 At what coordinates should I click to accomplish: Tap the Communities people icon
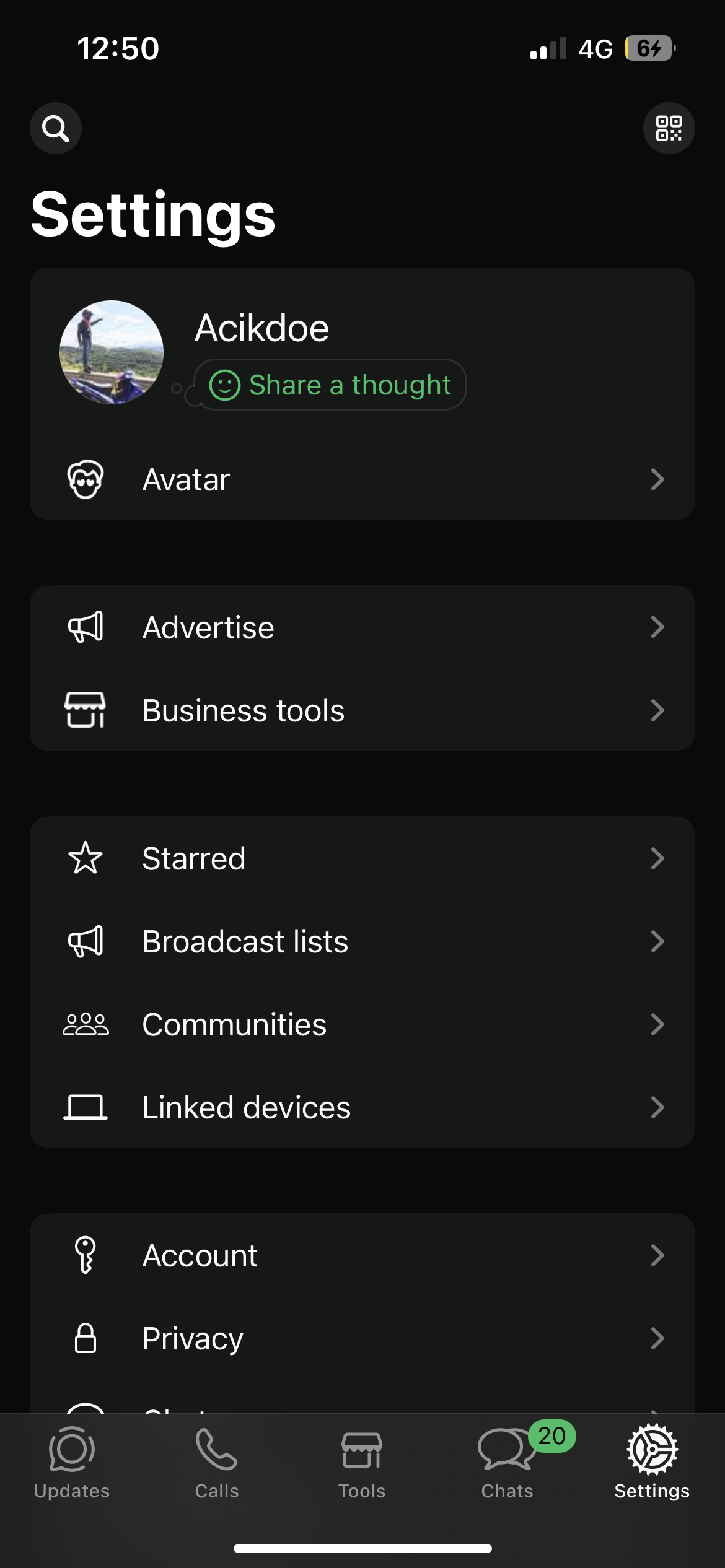(86, 1024)
